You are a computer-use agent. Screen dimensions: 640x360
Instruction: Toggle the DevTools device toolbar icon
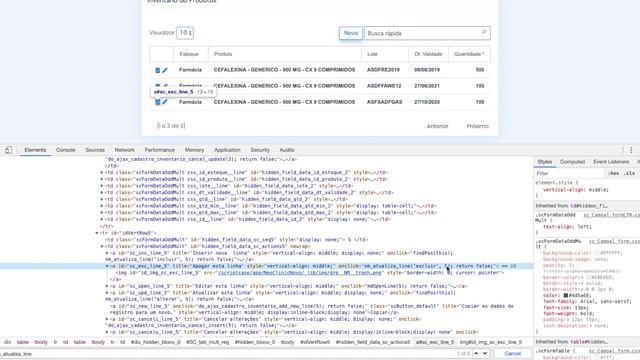click(8, 150)
